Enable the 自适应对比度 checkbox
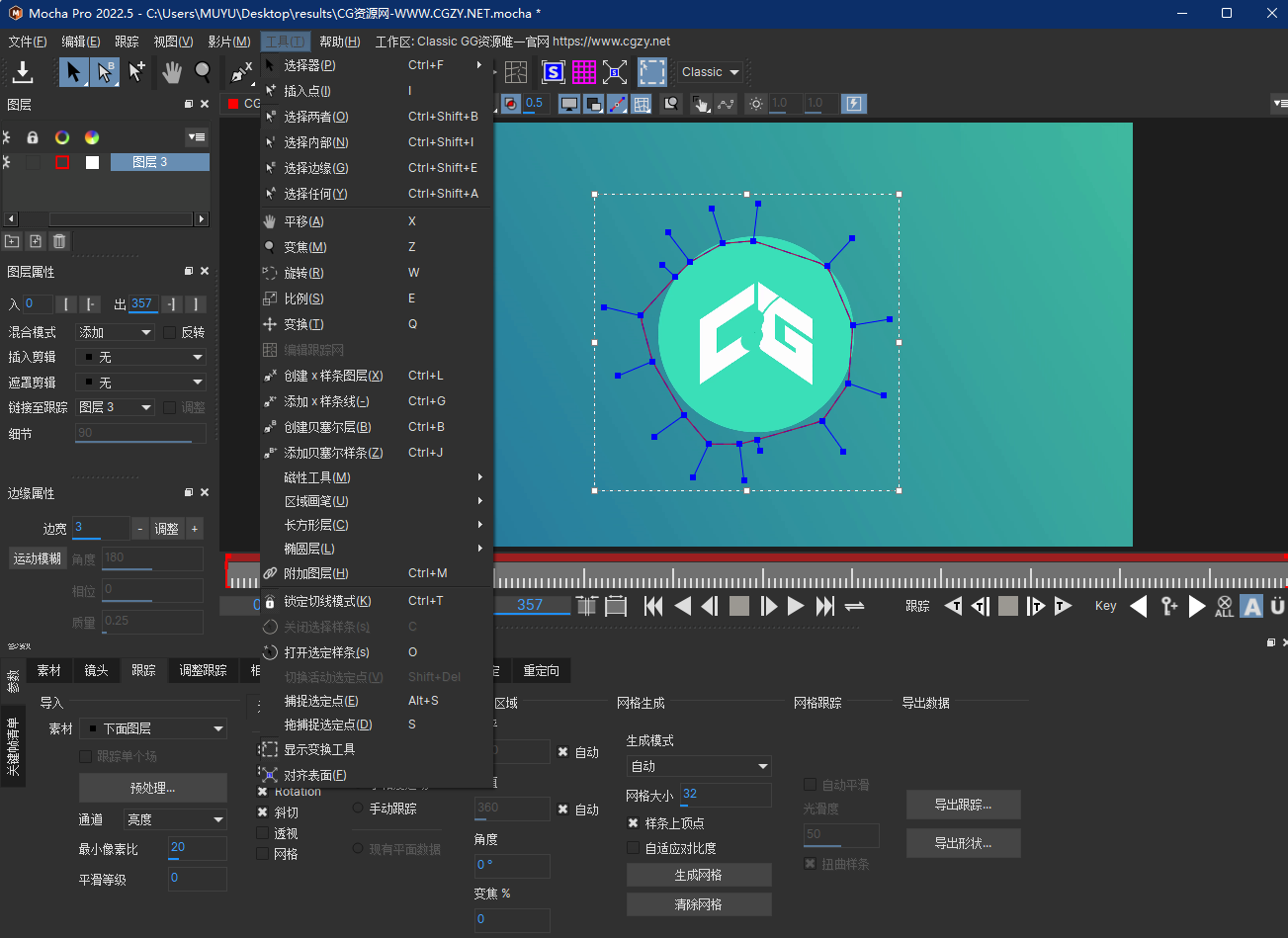The image size is (1288, 938). pos(634,848)
